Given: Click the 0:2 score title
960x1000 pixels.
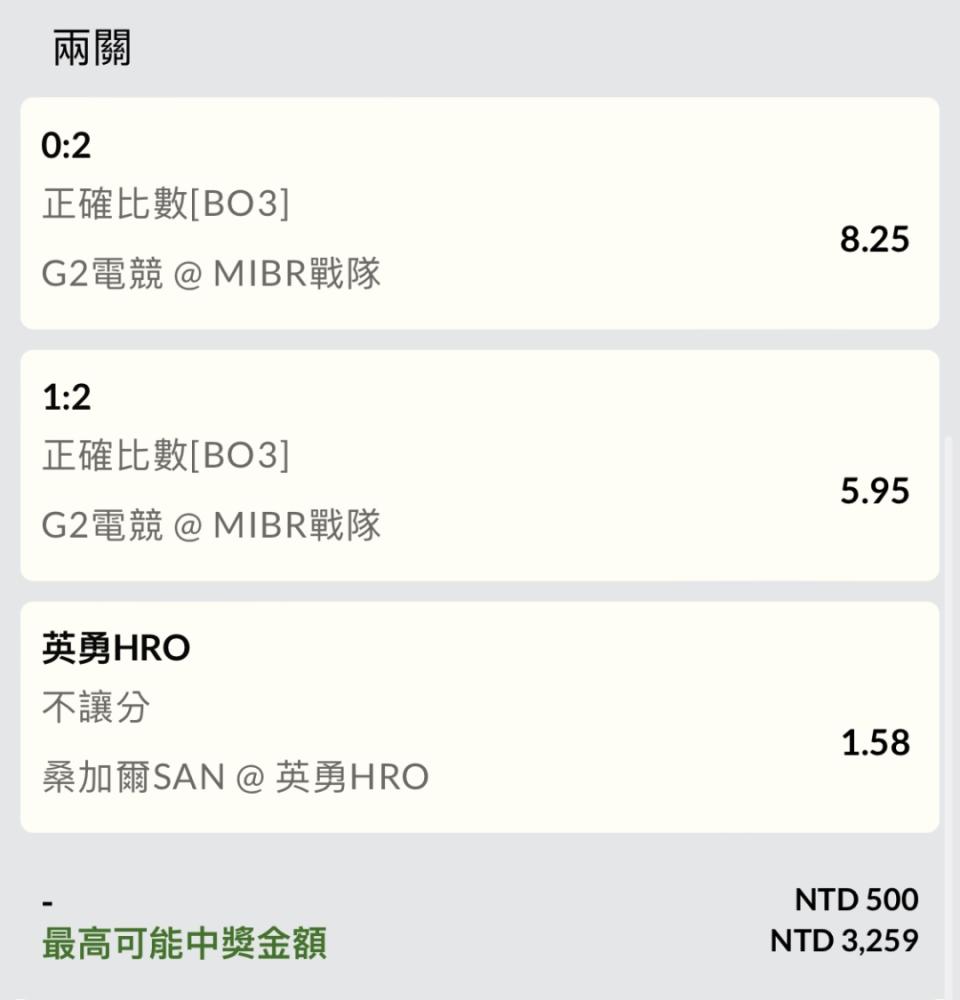Looking at the screenshot, I should (66, 145).
